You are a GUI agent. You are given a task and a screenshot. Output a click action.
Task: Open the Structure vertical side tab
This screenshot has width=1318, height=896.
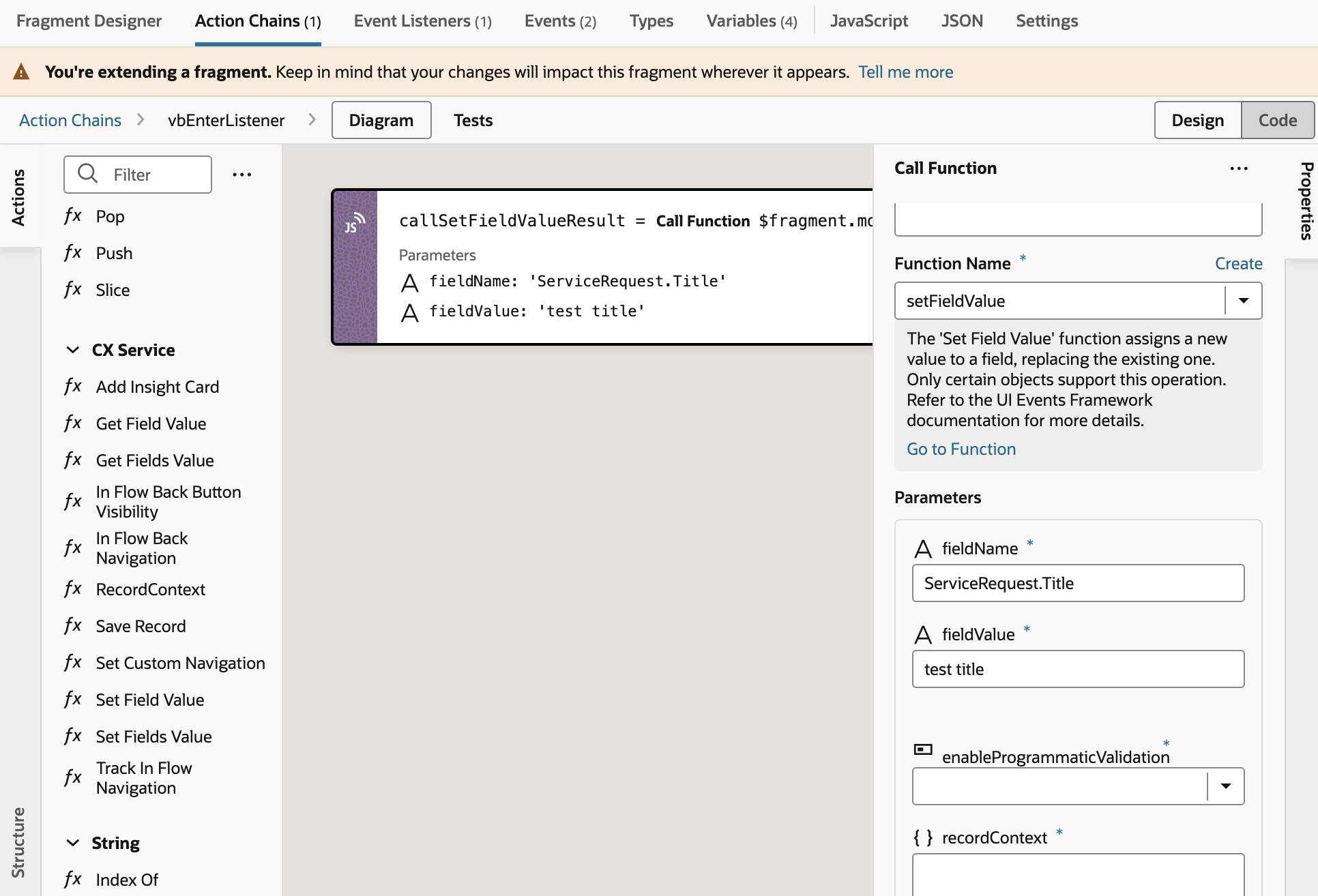click(x=18, y=842)
